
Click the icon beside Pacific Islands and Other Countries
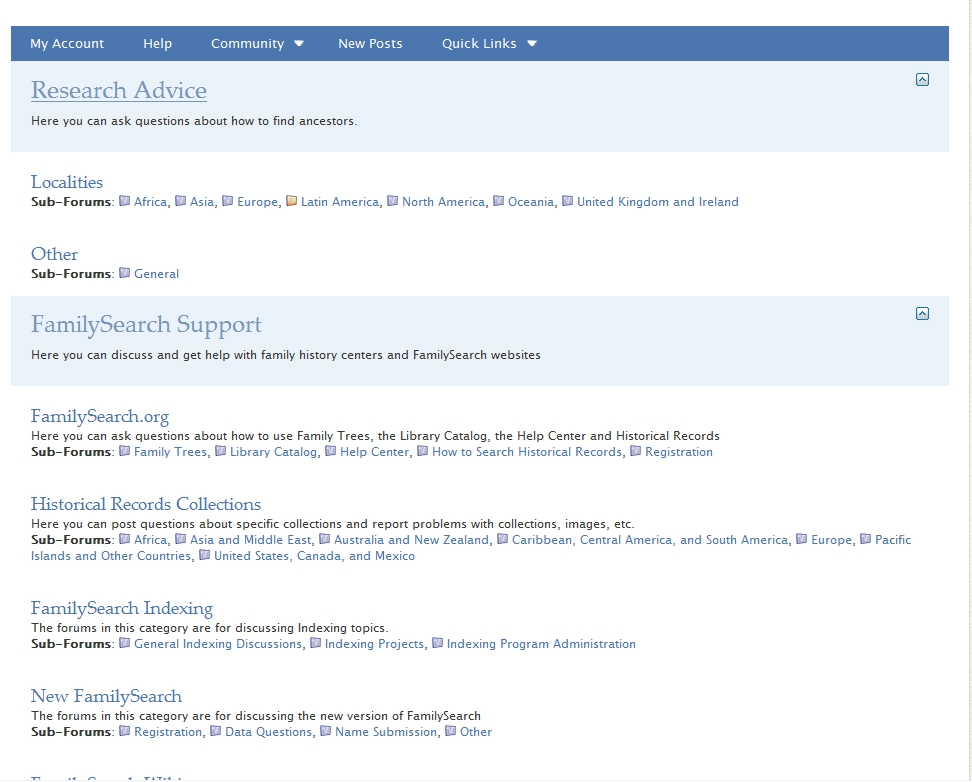pos(865,539)
